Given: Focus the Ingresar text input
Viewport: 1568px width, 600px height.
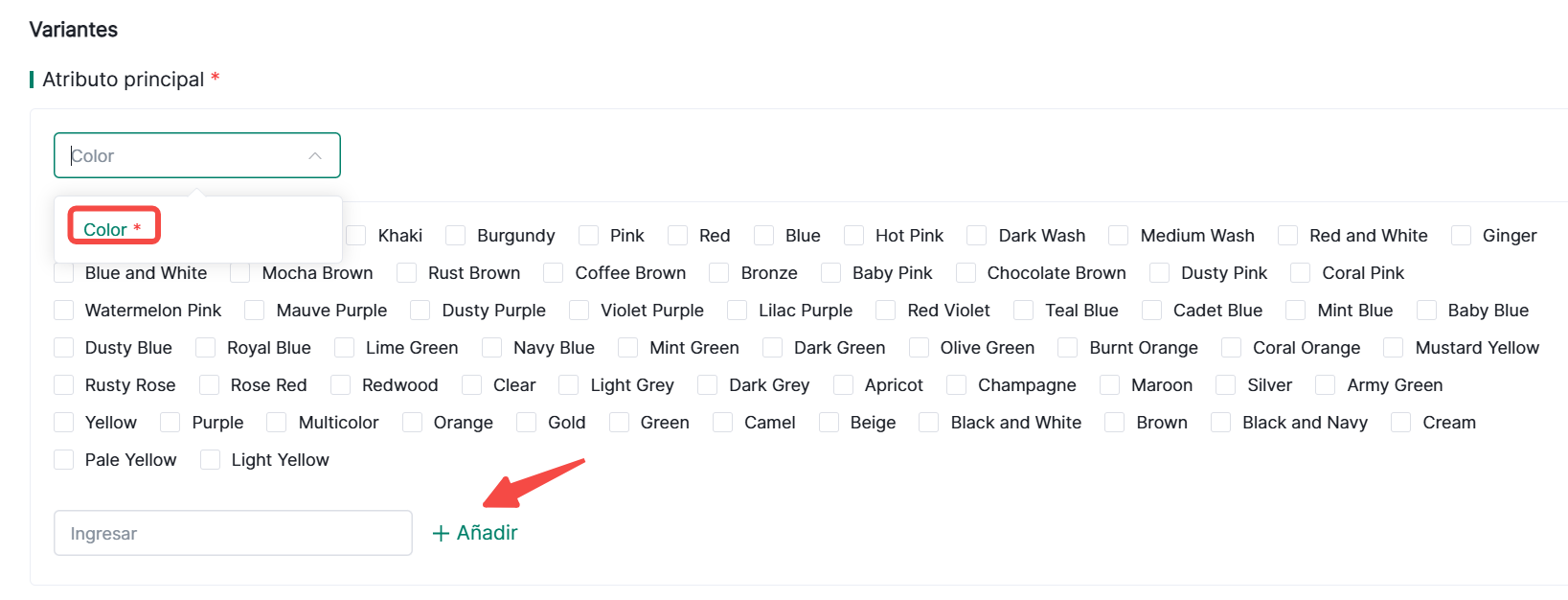Looking at the screenshot, I should 233,533.
